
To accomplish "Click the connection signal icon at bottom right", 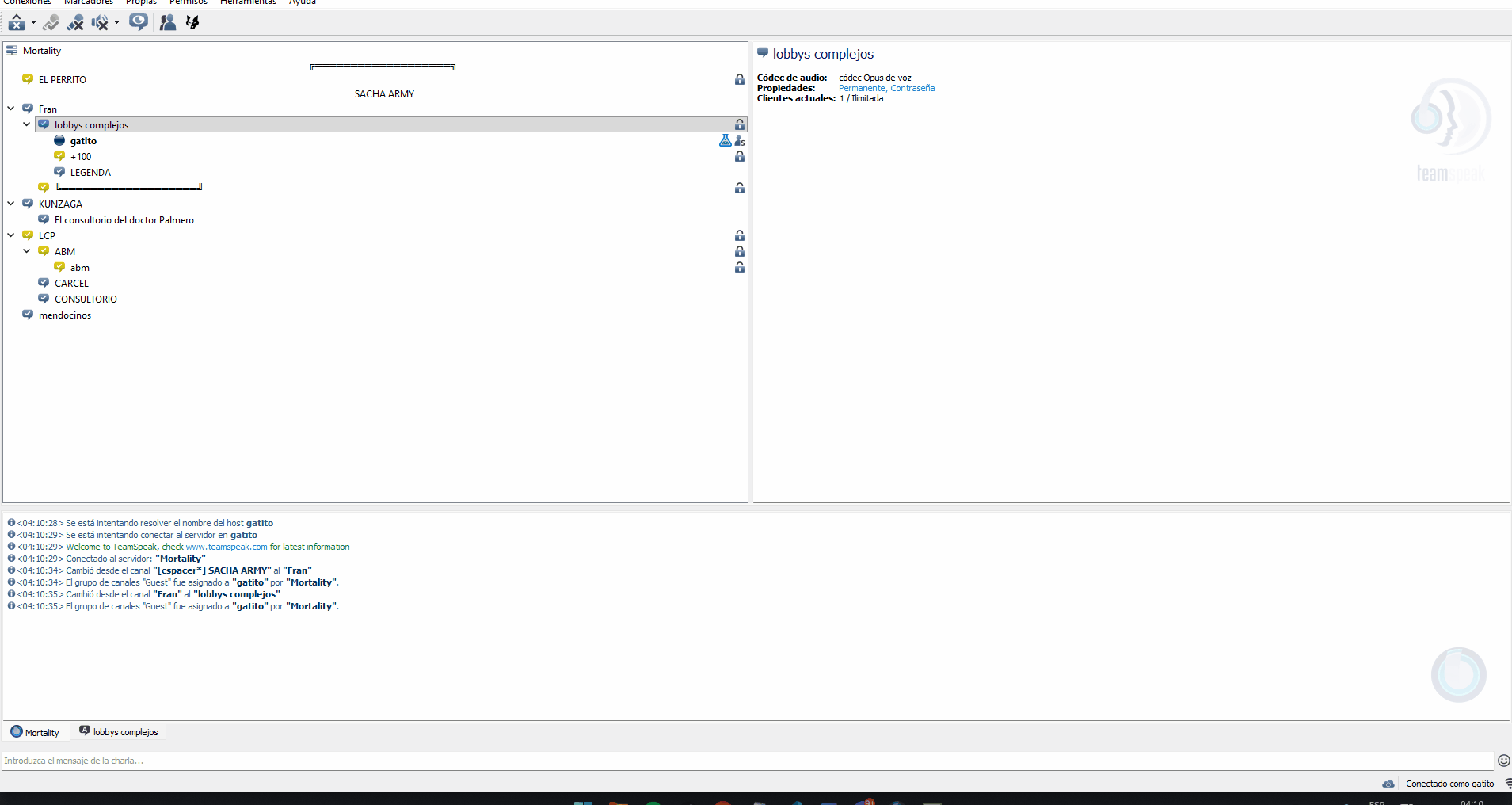I will click(1507, 784).
